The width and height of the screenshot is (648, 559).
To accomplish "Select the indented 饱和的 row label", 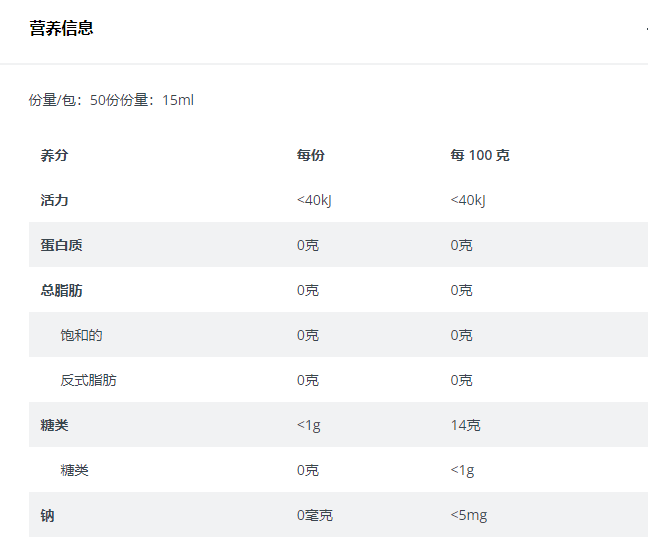I will tap(81, 335).
